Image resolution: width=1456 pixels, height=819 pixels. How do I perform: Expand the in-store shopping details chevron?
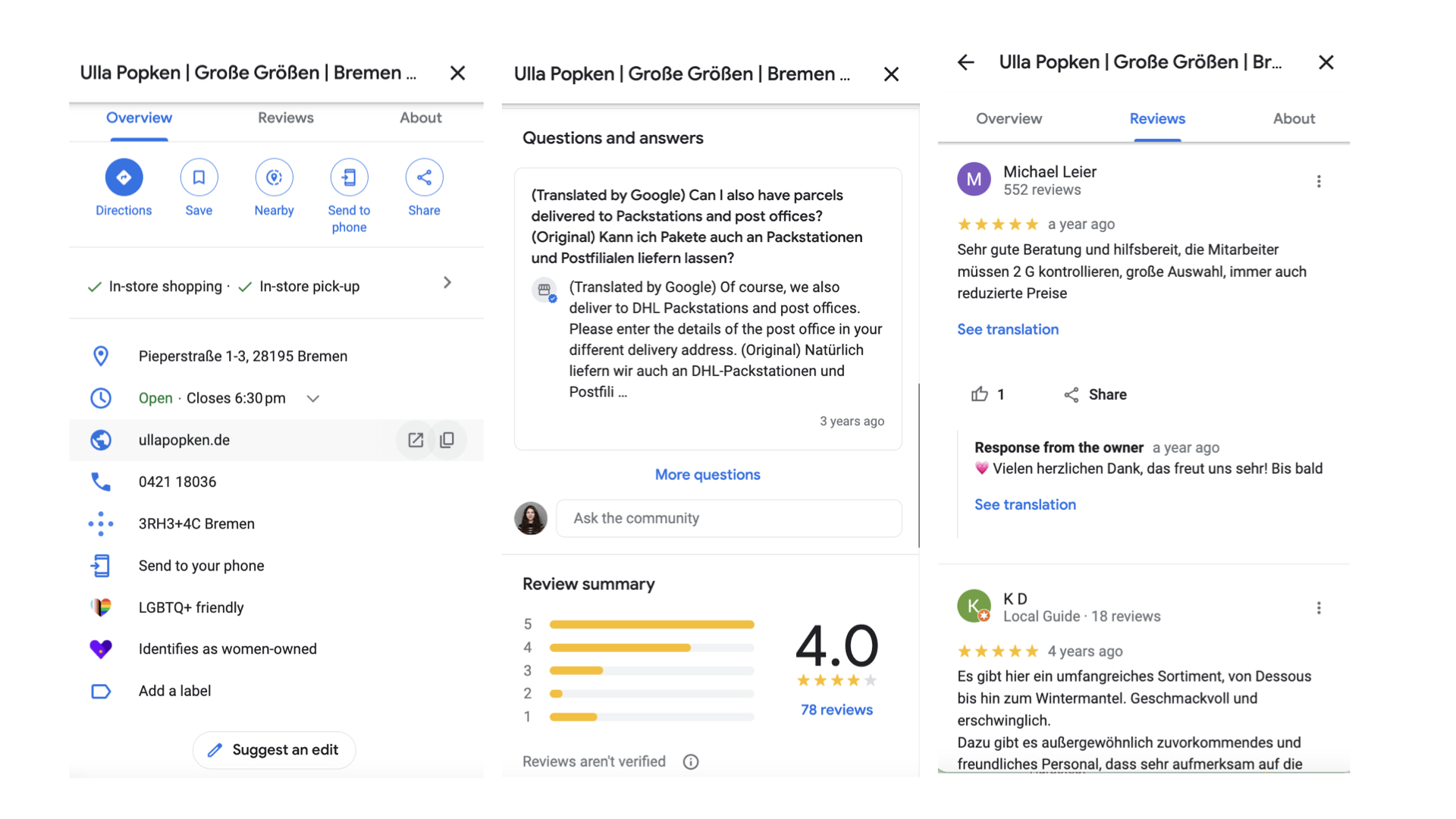point(447,283)
